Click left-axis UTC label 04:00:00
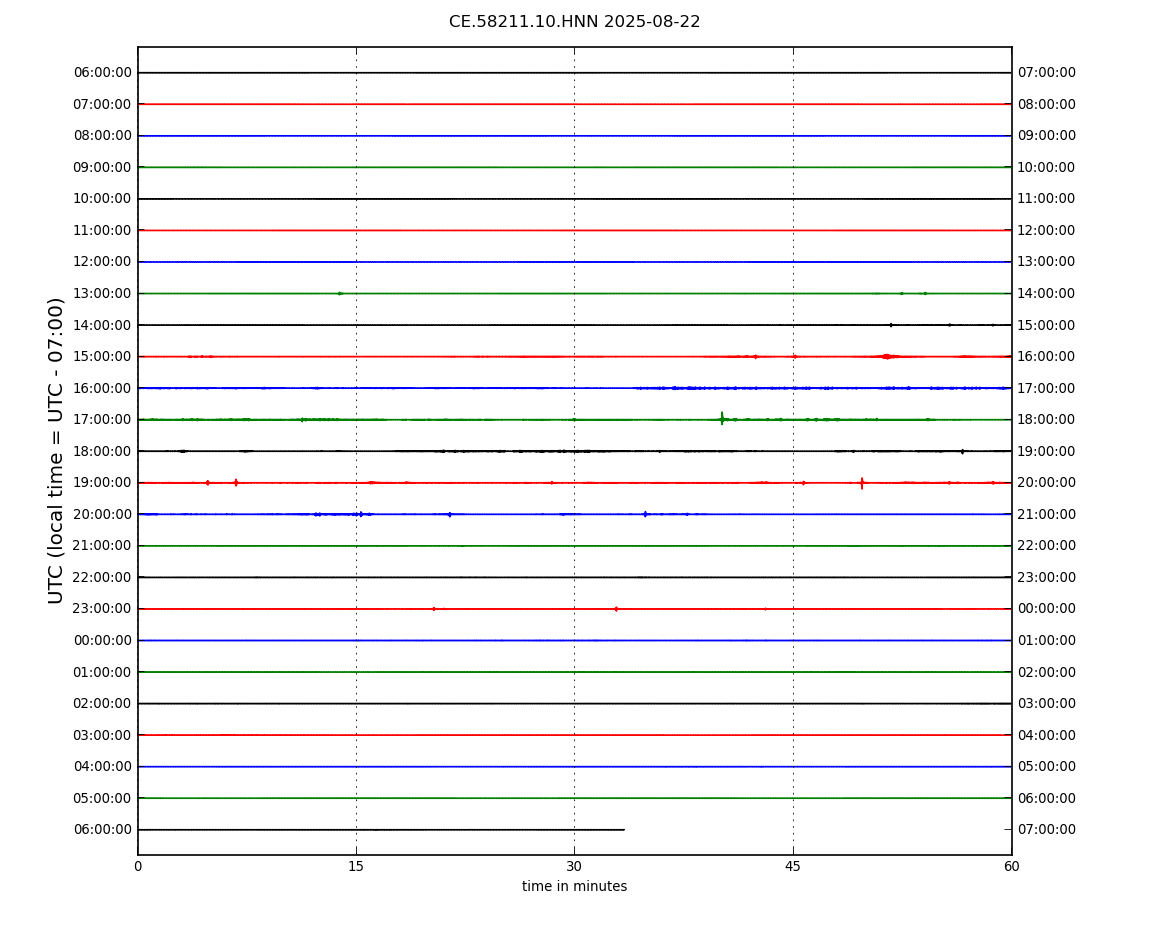1150x950 pixels. click(102, 767)
